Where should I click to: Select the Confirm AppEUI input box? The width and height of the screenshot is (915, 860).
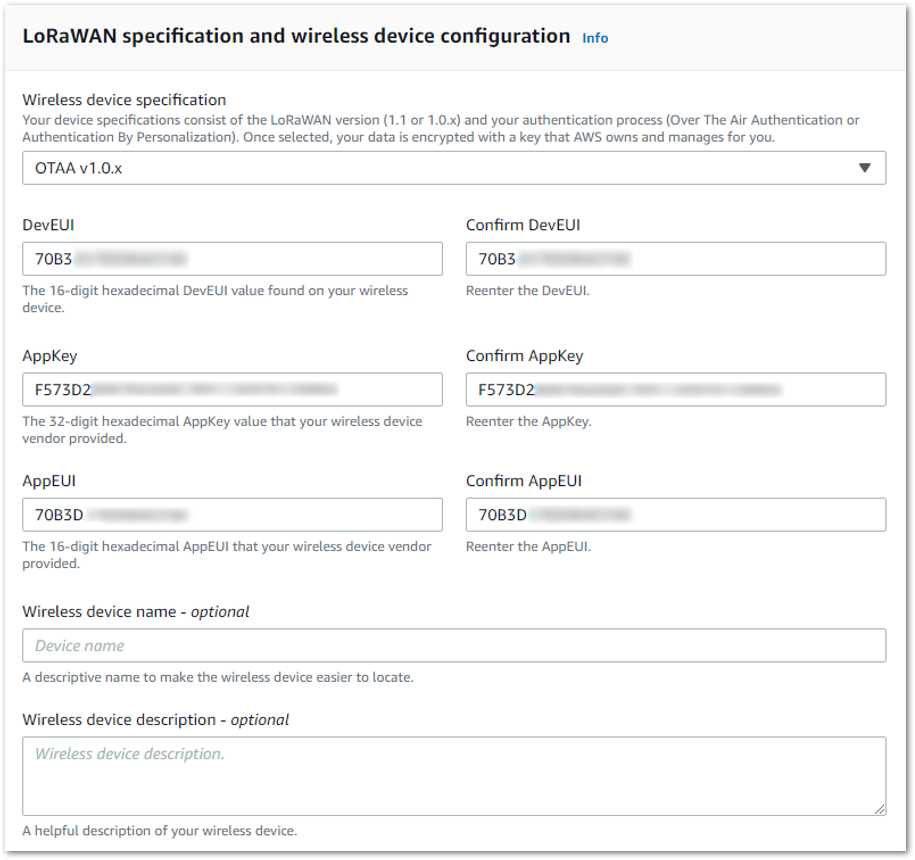[676, 515]
